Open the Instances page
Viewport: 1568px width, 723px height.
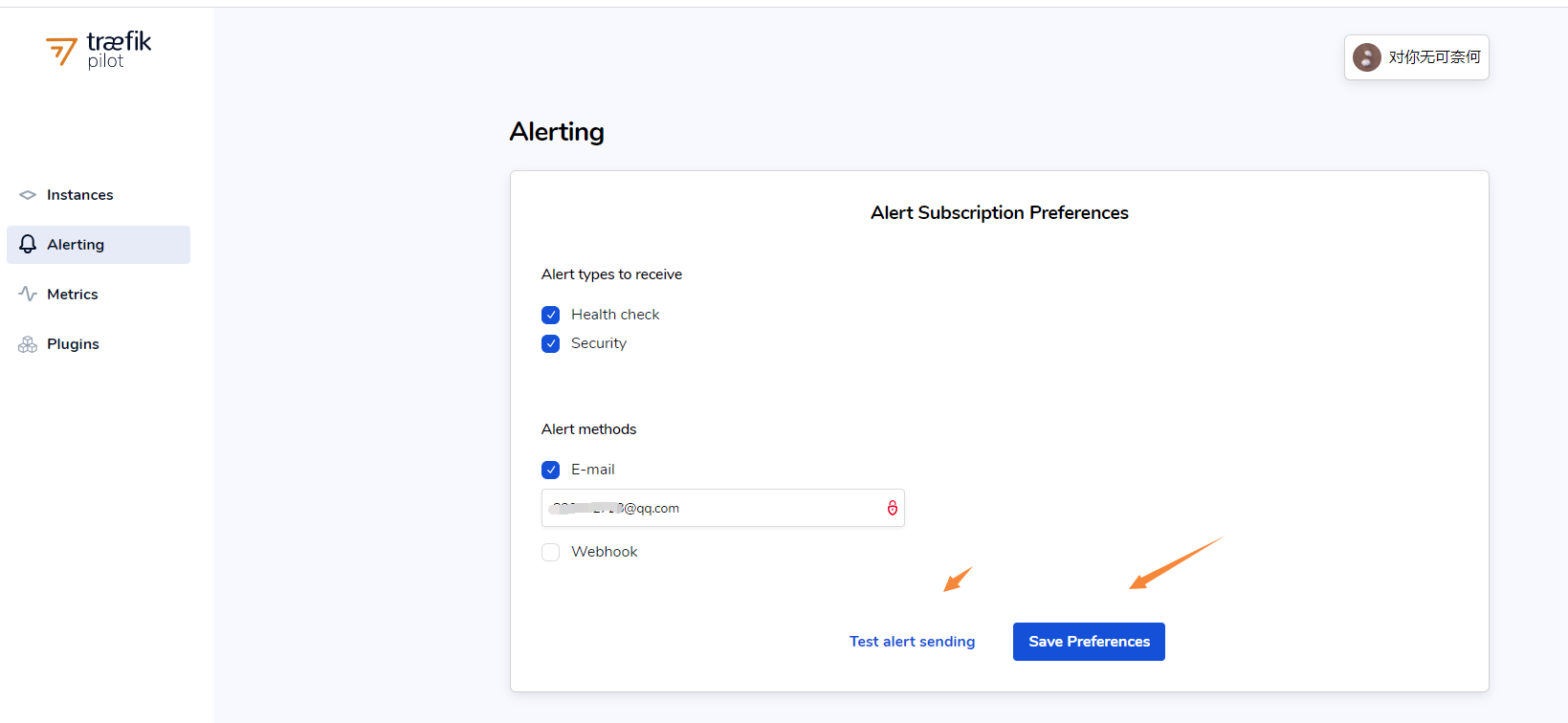[99, 195]
